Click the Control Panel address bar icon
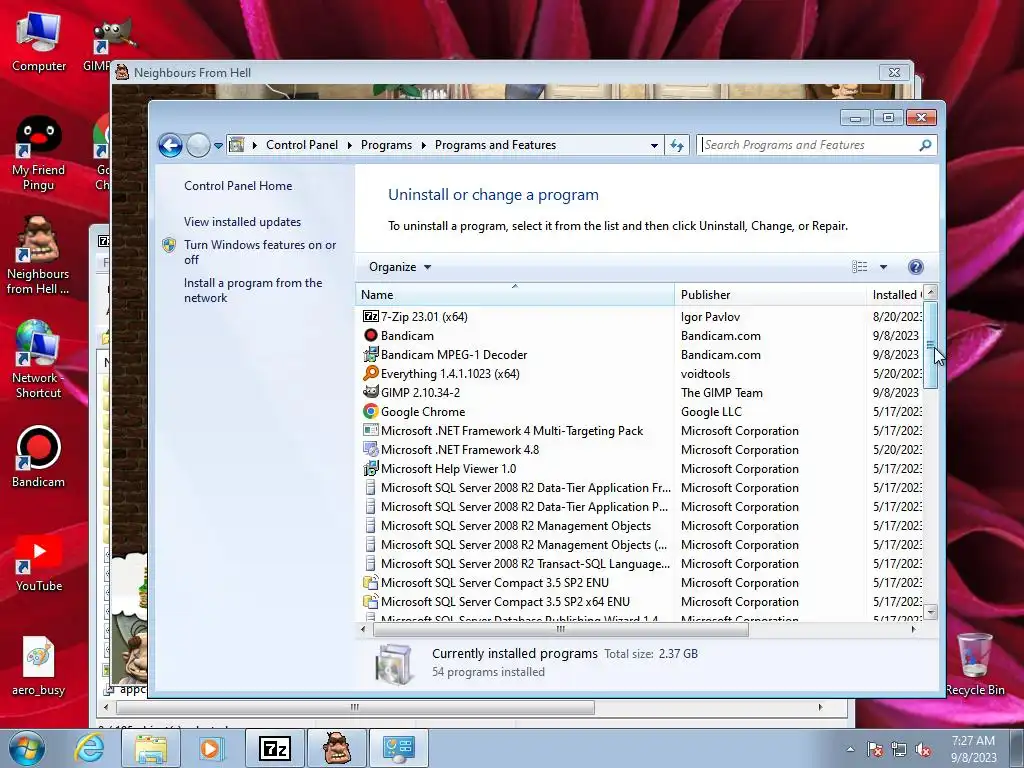This screenshot has width=1024, height=768. 236,145
